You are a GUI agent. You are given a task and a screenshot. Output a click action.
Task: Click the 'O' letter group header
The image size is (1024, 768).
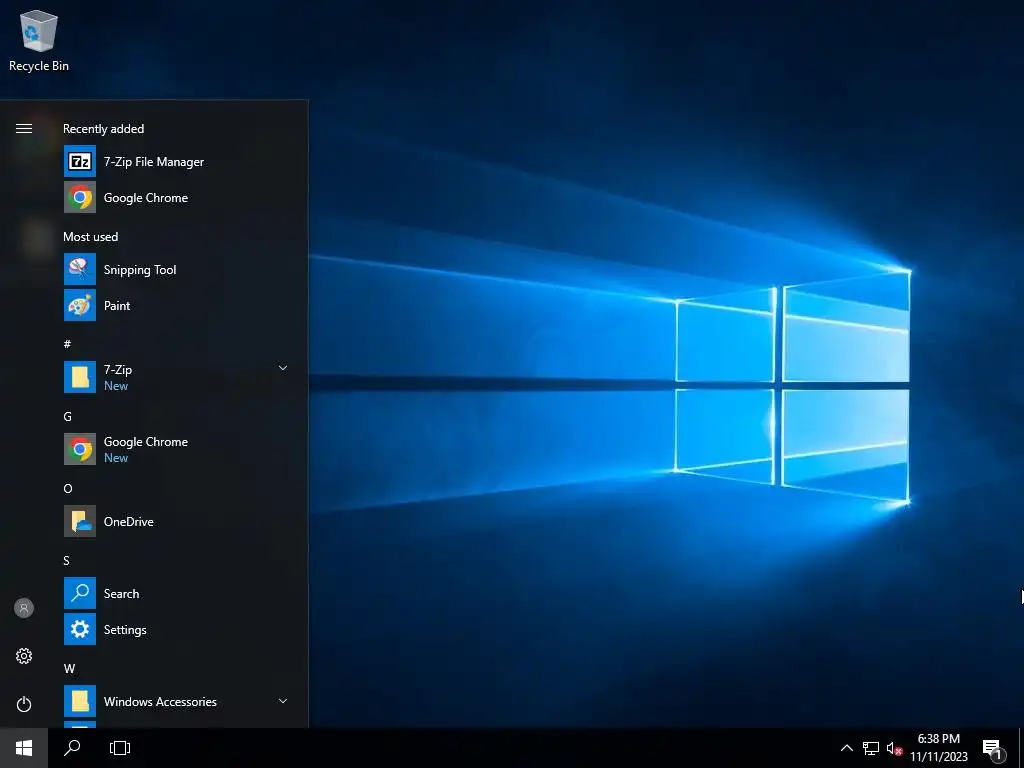(x=67, y=488)
